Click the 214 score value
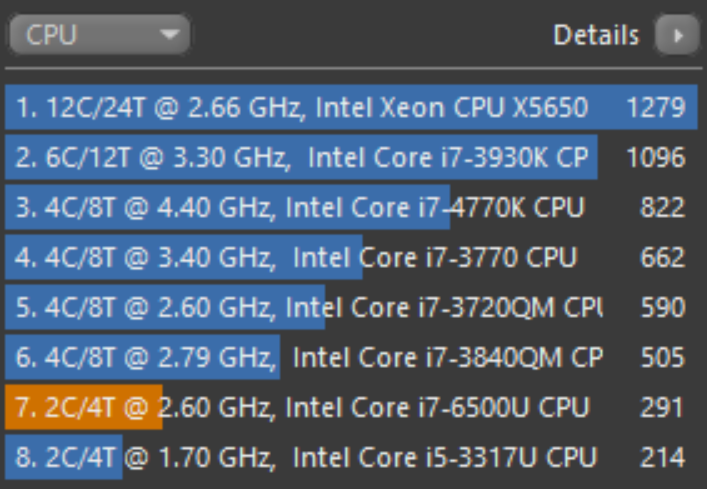The width and height of the screenshot is (707, 489). tap(663, 457)
